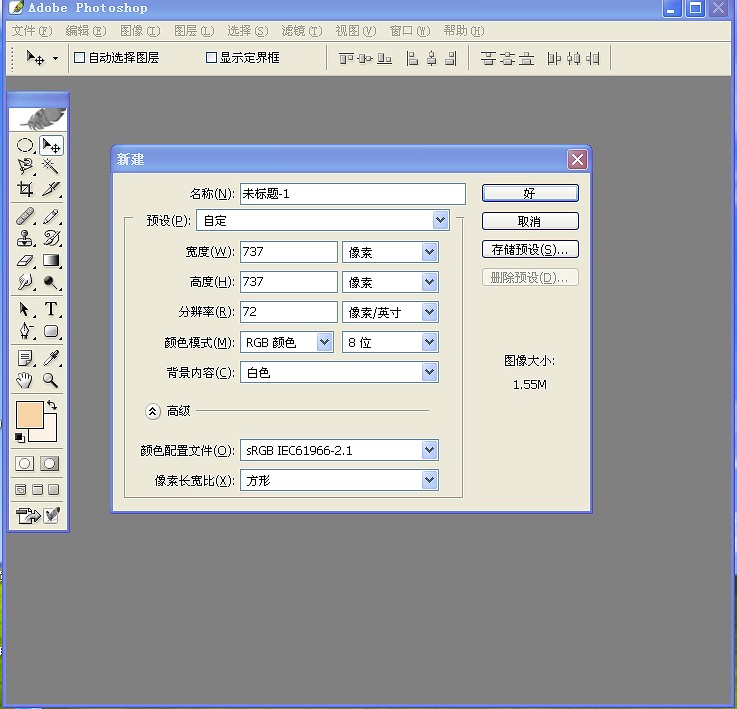Open the 预设 preset dropdown
737x709 pixels.
(x=440, y=220)
